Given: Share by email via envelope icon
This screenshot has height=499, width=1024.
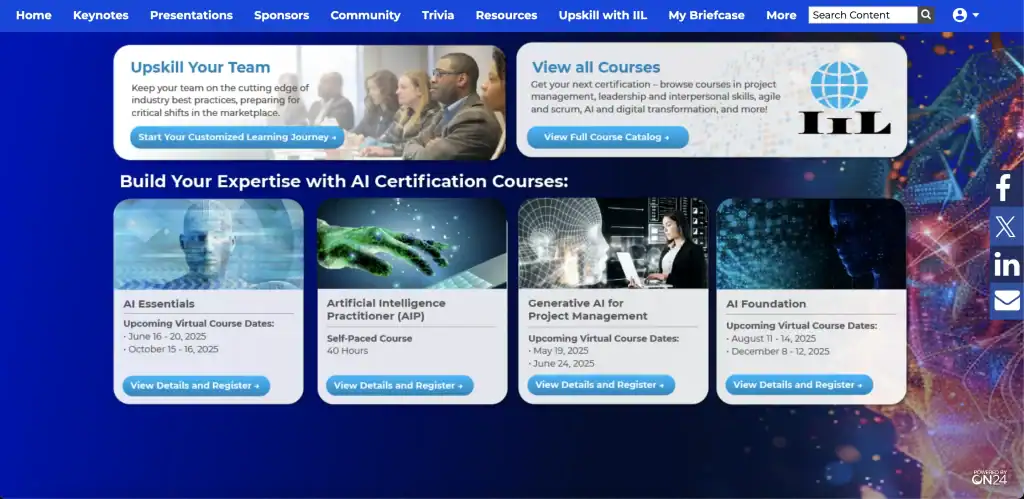Looking at the screenshot, I should [x=1006, y=301].
